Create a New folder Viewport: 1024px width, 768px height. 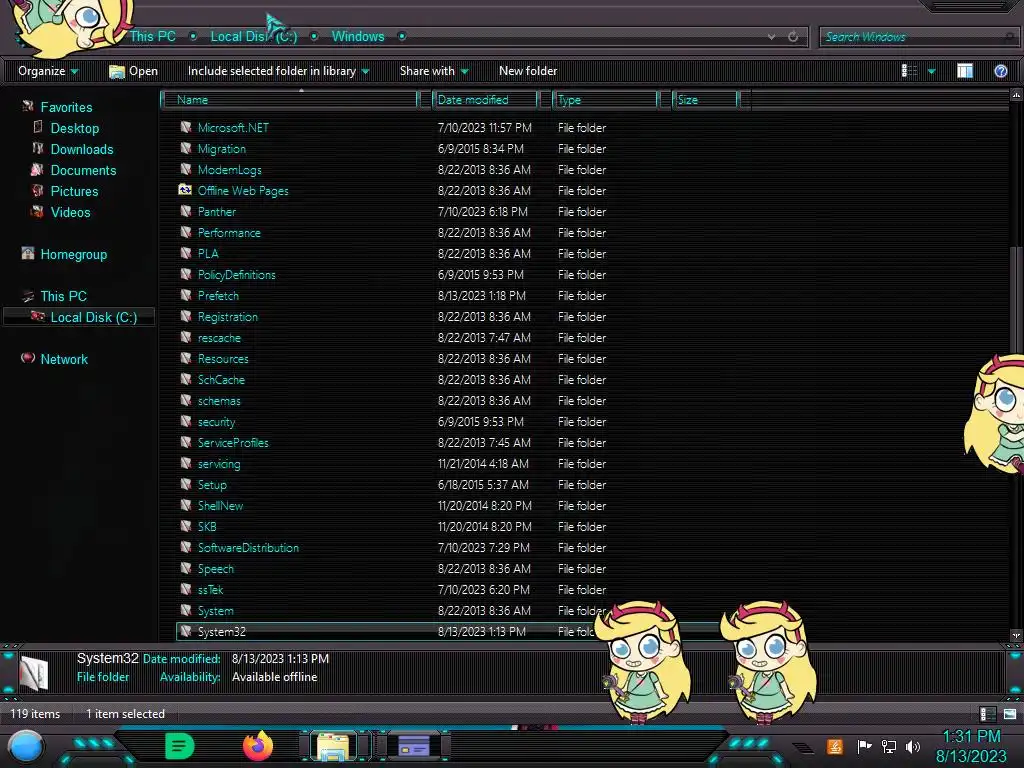click(x=528, y=71)
